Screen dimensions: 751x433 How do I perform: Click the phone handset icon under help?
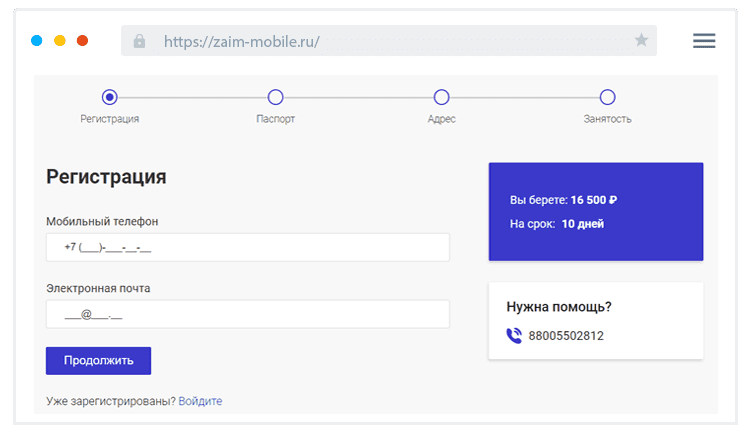(x=514, y=336)
